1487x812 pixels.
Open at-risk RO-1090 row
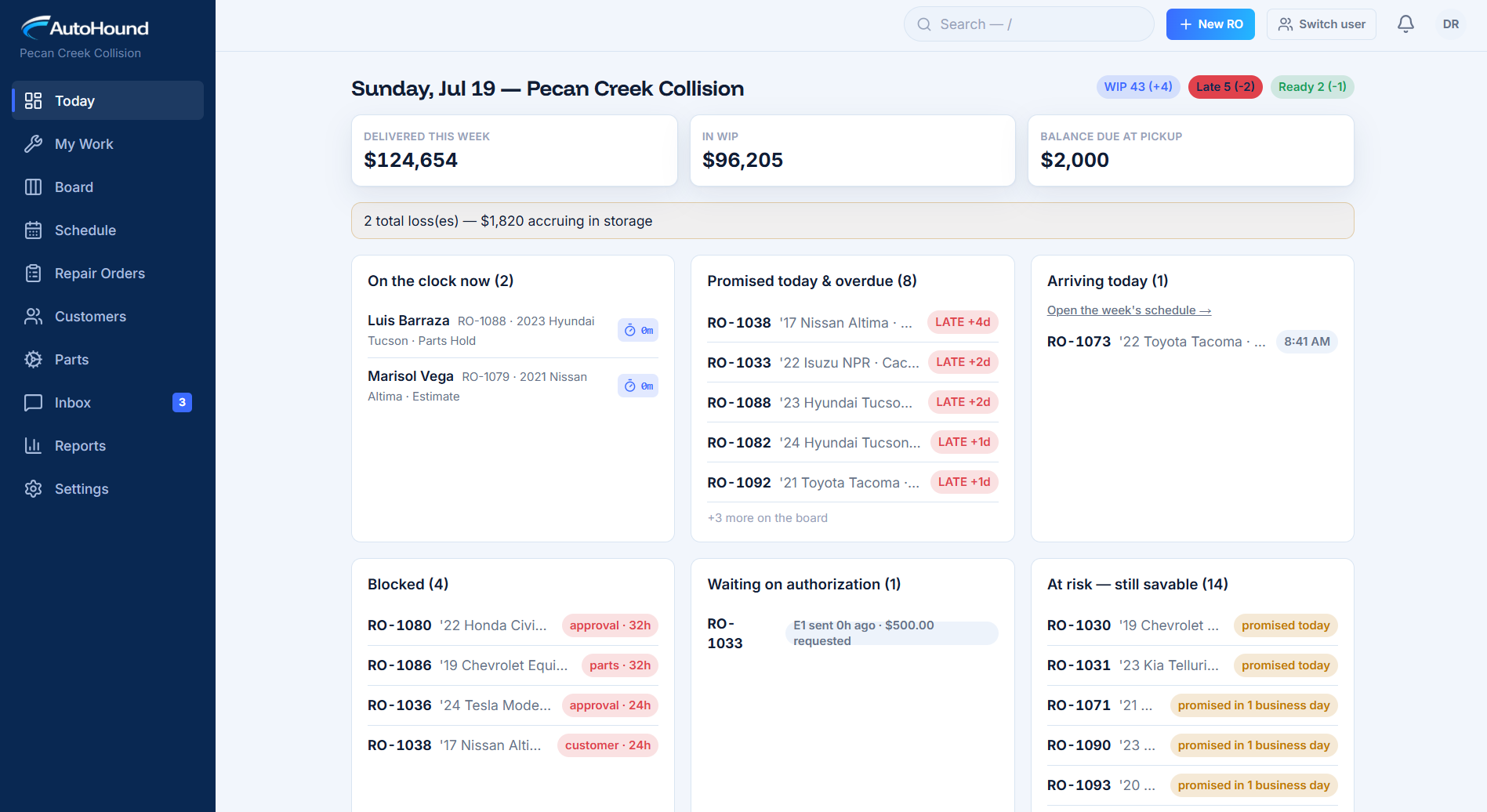click(1192, 745)
